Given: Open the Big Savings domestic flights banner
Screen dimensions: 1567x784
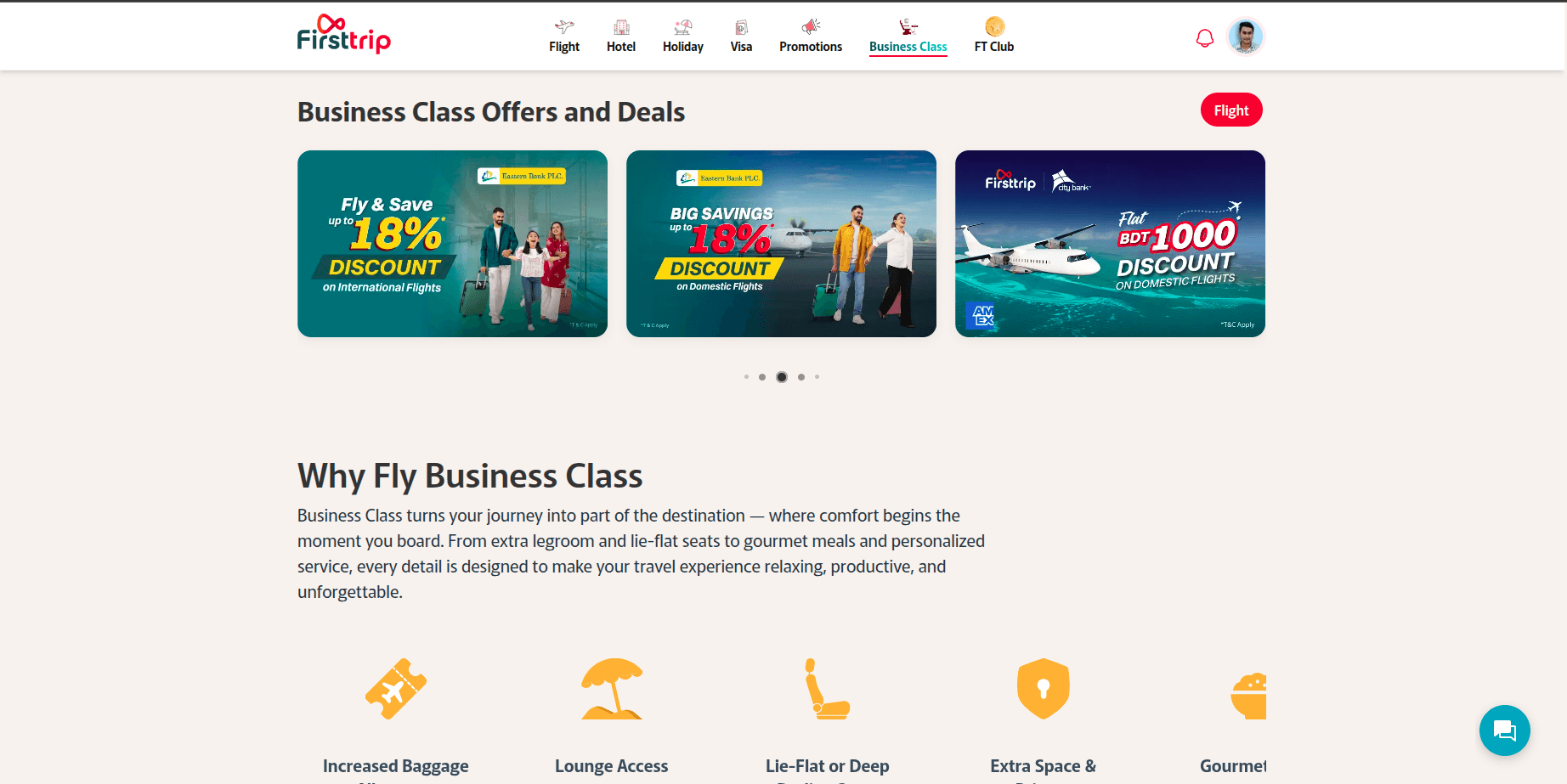Looking at the screenshot, I should coord(781,244).
